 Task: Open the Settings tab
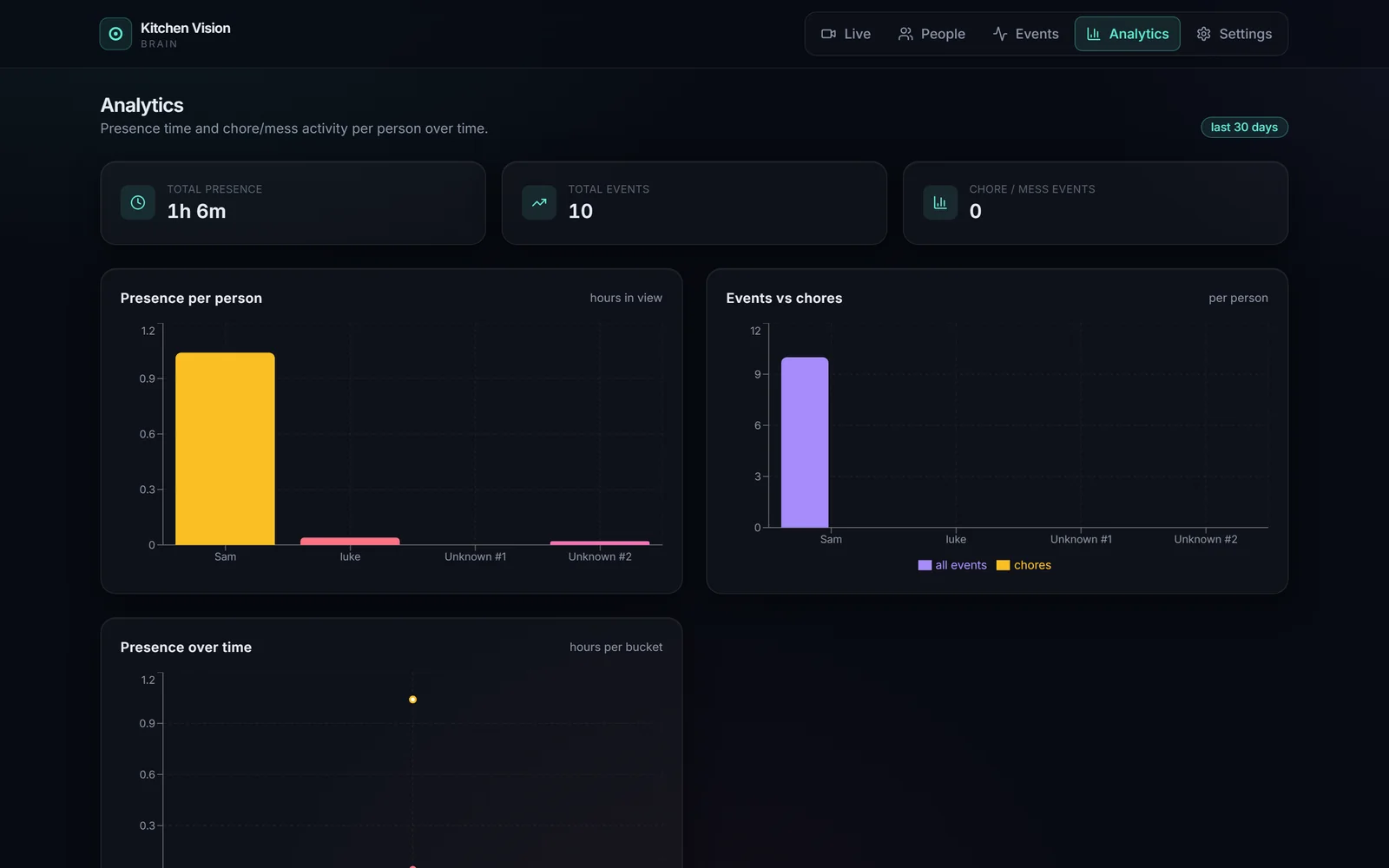[1234, 34]
